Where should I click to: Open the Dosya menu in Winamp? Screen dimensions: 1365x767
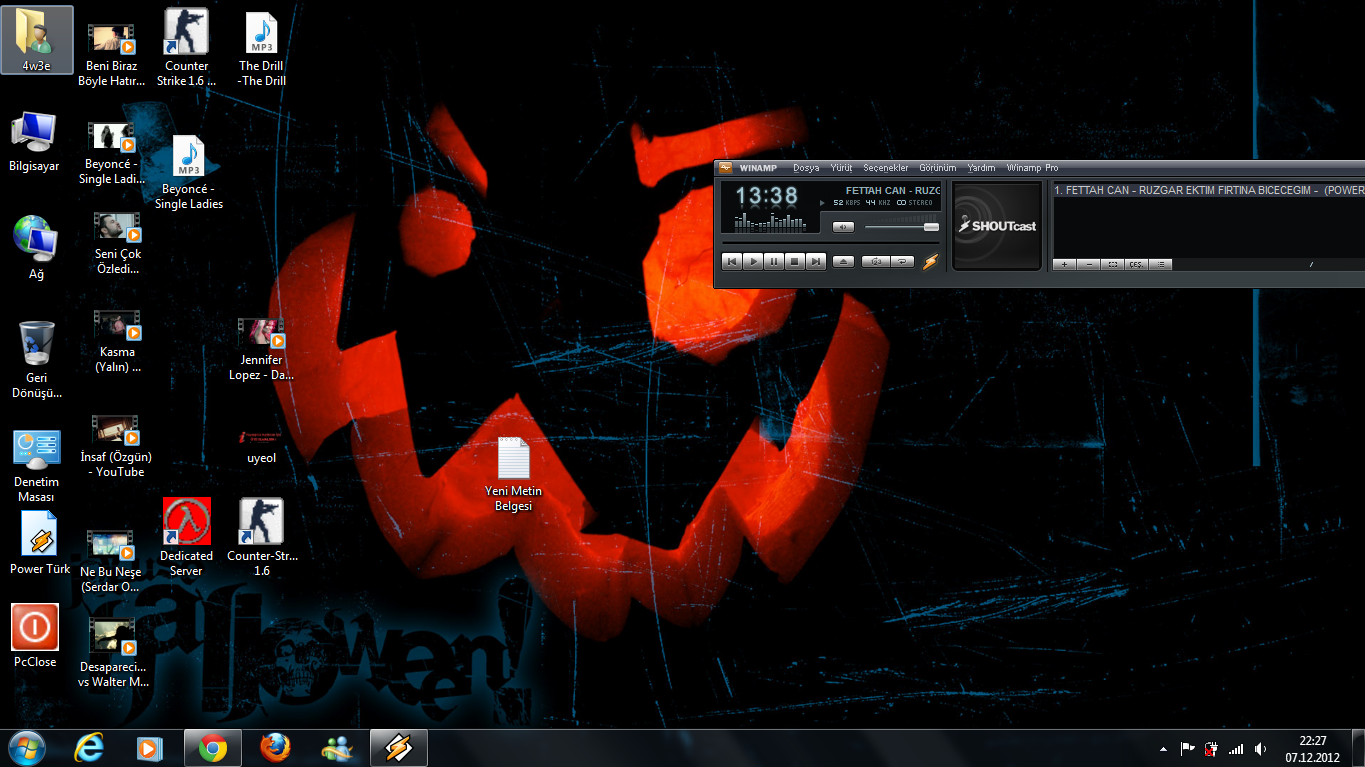point(806,168)
